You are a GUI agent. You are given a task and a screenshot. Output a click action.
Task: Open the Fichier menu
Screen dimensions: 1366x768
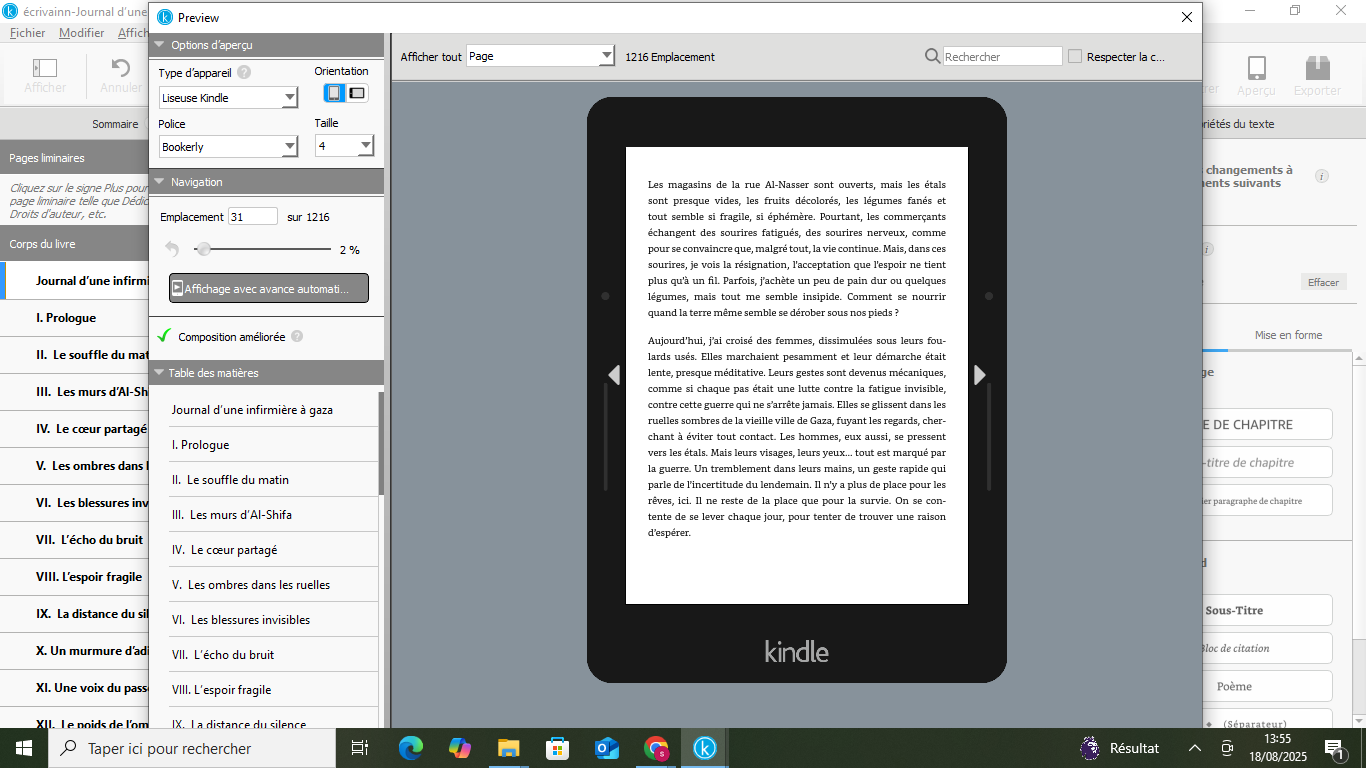tap(27, 33)
